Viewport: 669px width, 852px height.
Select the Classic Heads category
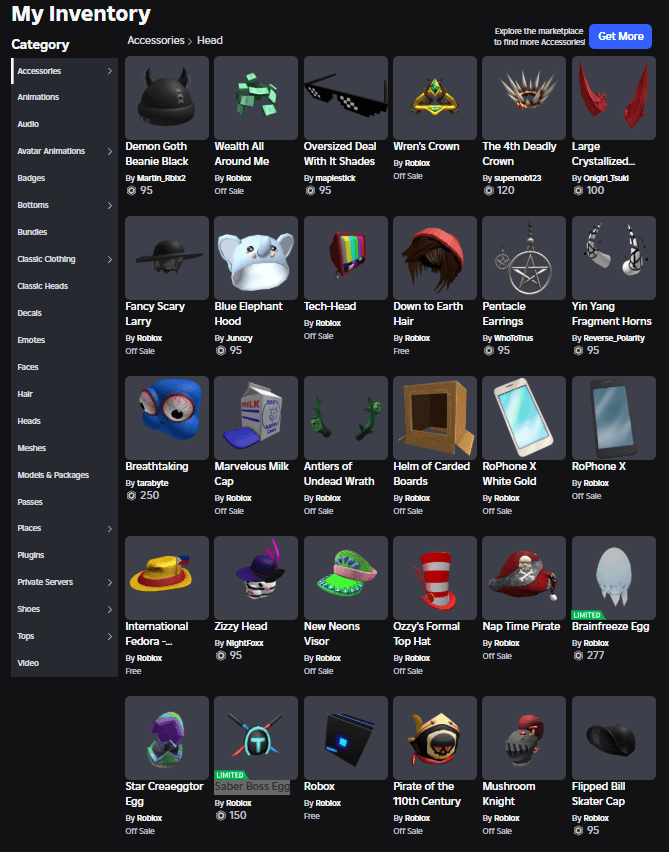tap(42, 286)
